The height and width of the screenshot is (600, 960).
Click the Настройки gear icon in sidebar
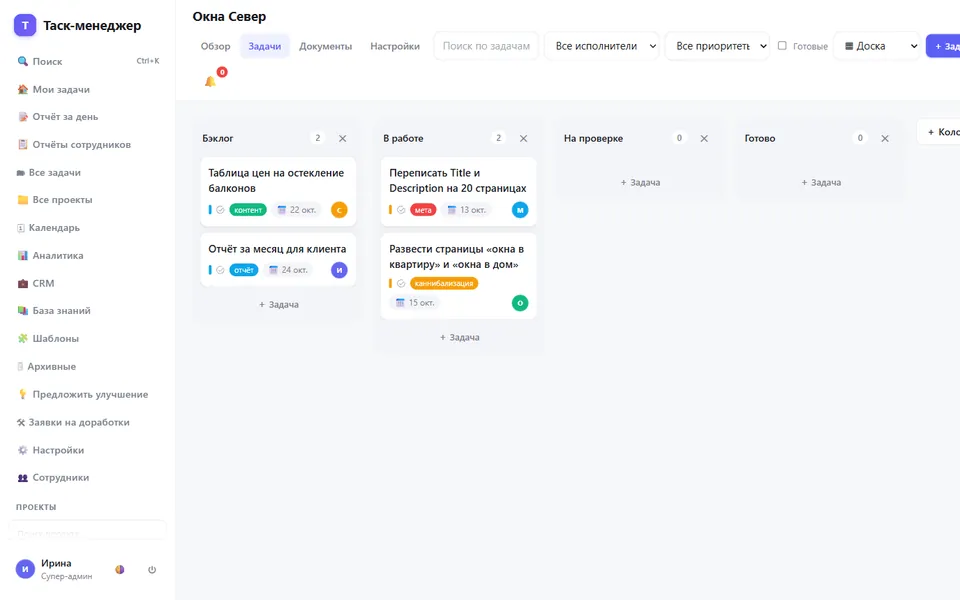[23, 450]
